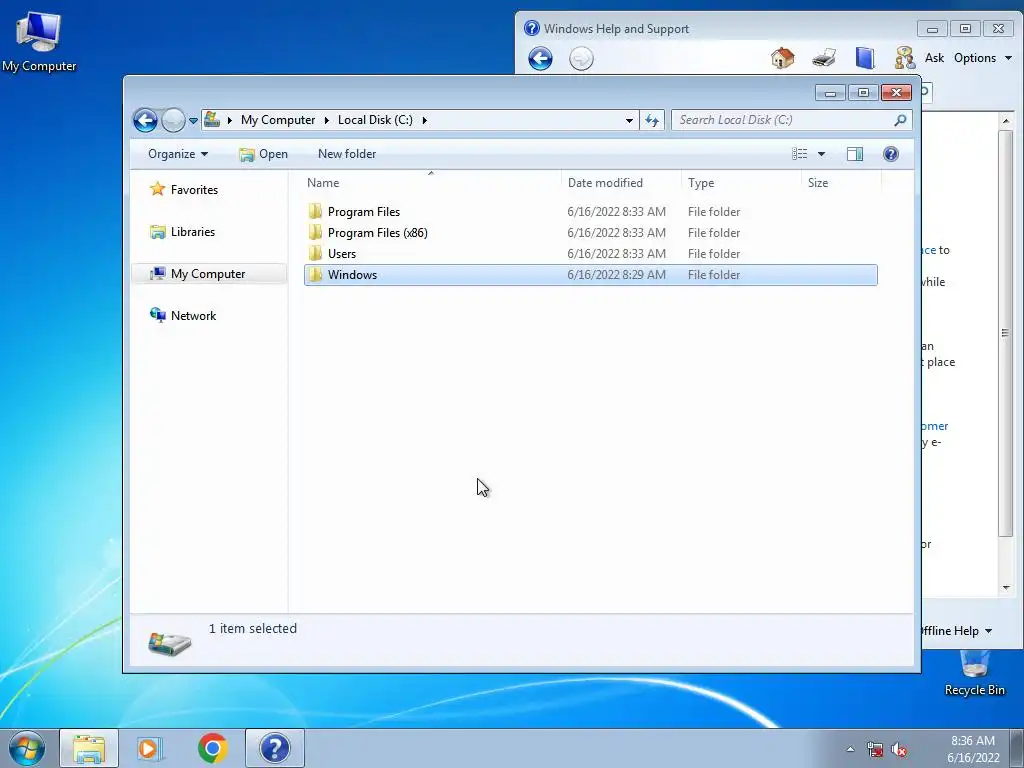
Task: Expand arrow after Local Disk (C:) breadcrumb
Action: point(424,120)
